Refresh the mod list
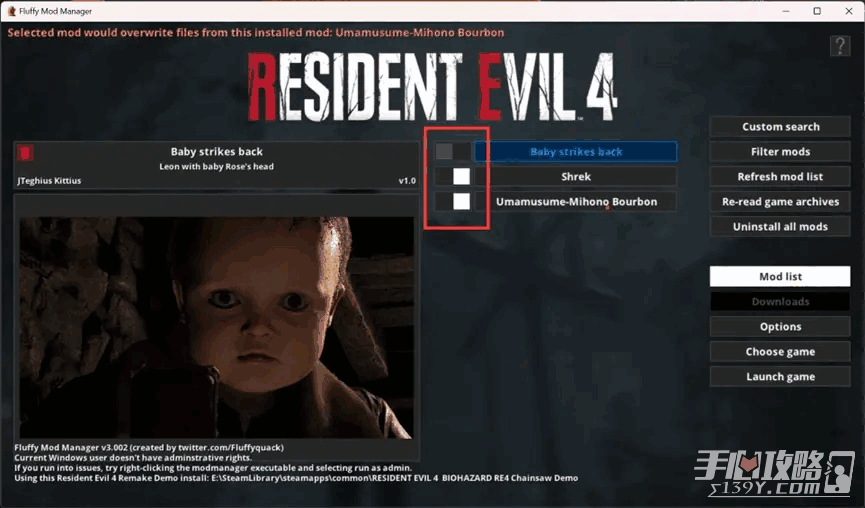The height and width of the screenshot is (508, 865). (x=780, y=177)
